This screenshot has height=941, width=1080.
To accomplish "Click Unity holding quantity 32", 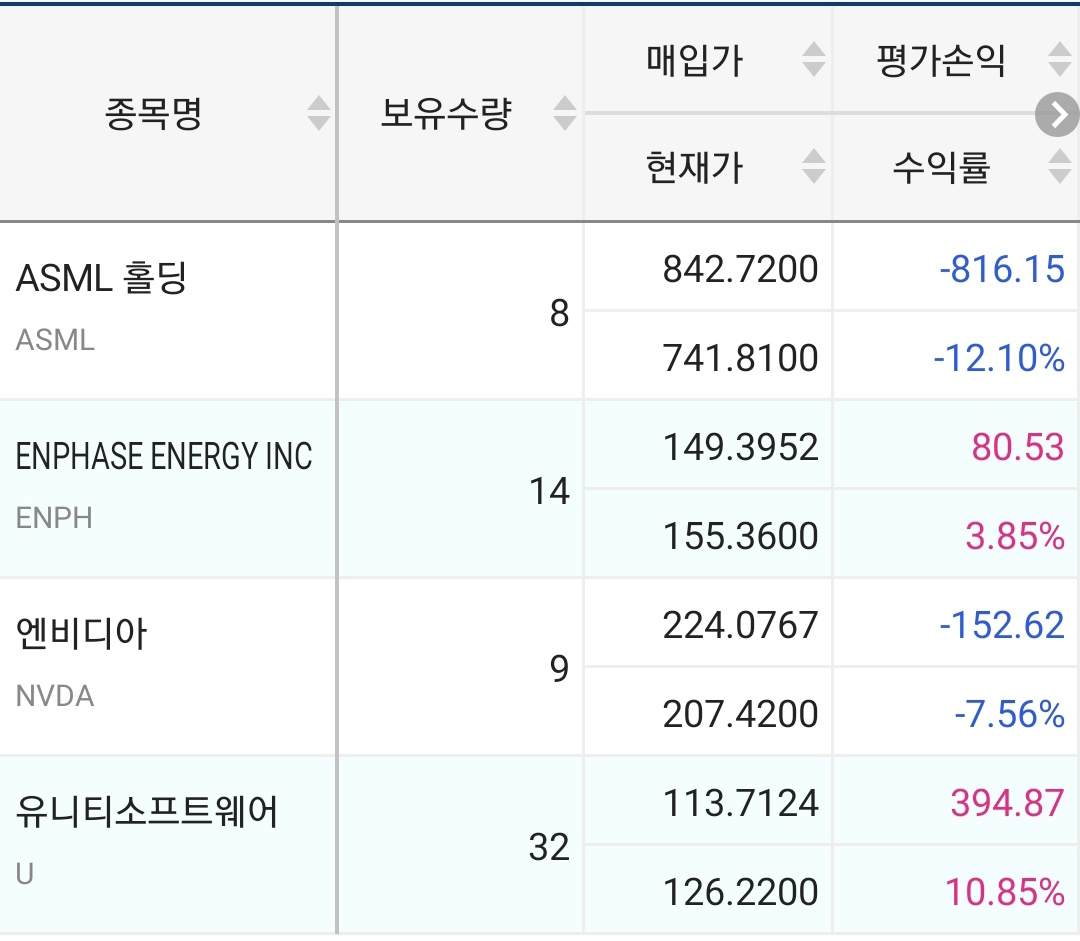I will tap(550, 847).
